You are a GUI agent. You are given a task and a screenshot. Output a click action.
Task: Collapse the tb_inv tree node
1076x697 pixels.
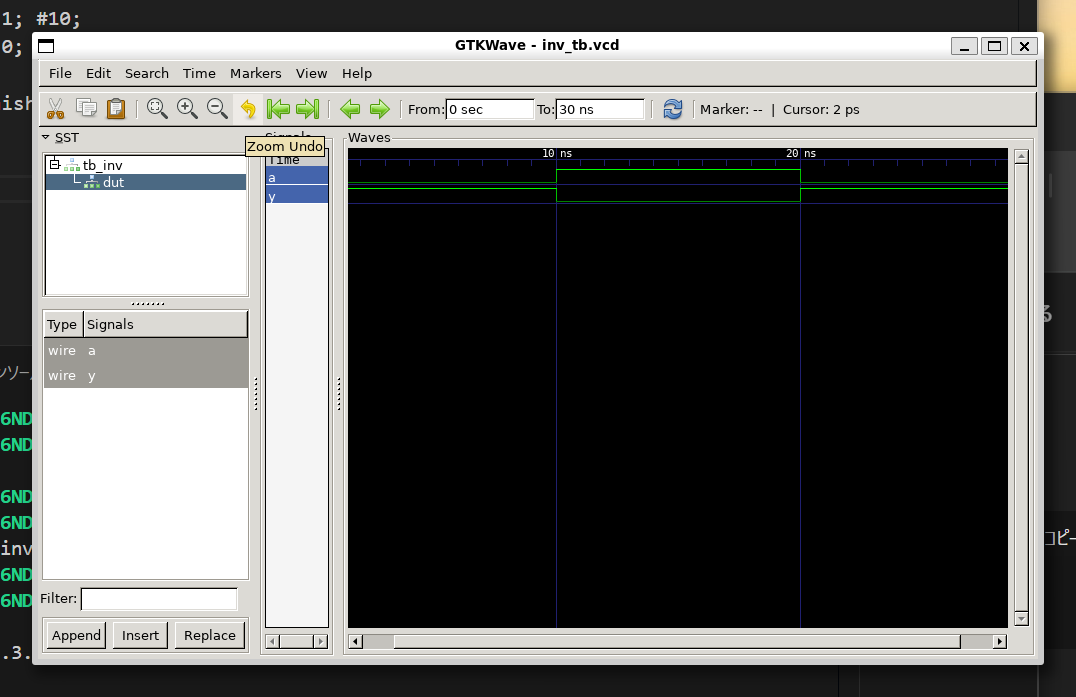click(55, 165)
